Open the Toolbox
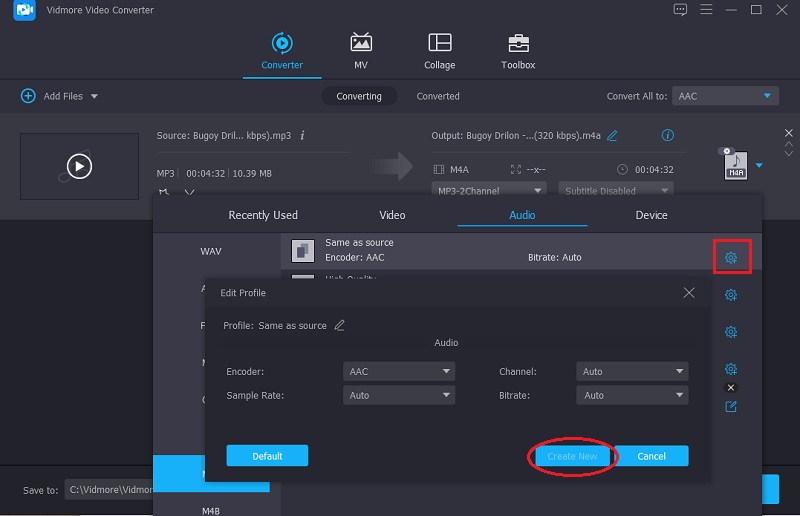 518,43
